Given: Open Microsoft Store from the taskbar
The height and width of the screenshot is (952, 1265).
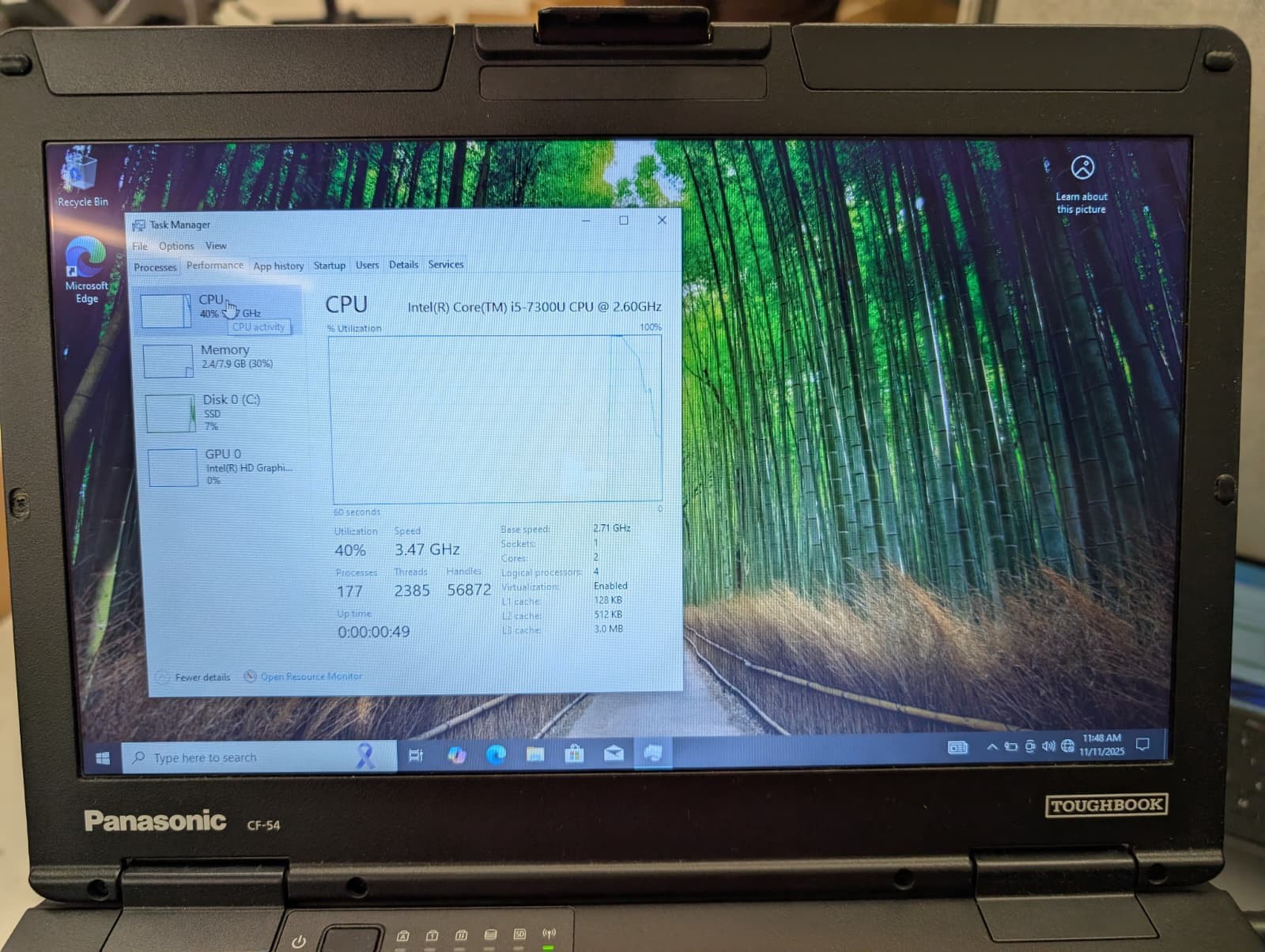Looking at the screenshot, I should [574, 754].
